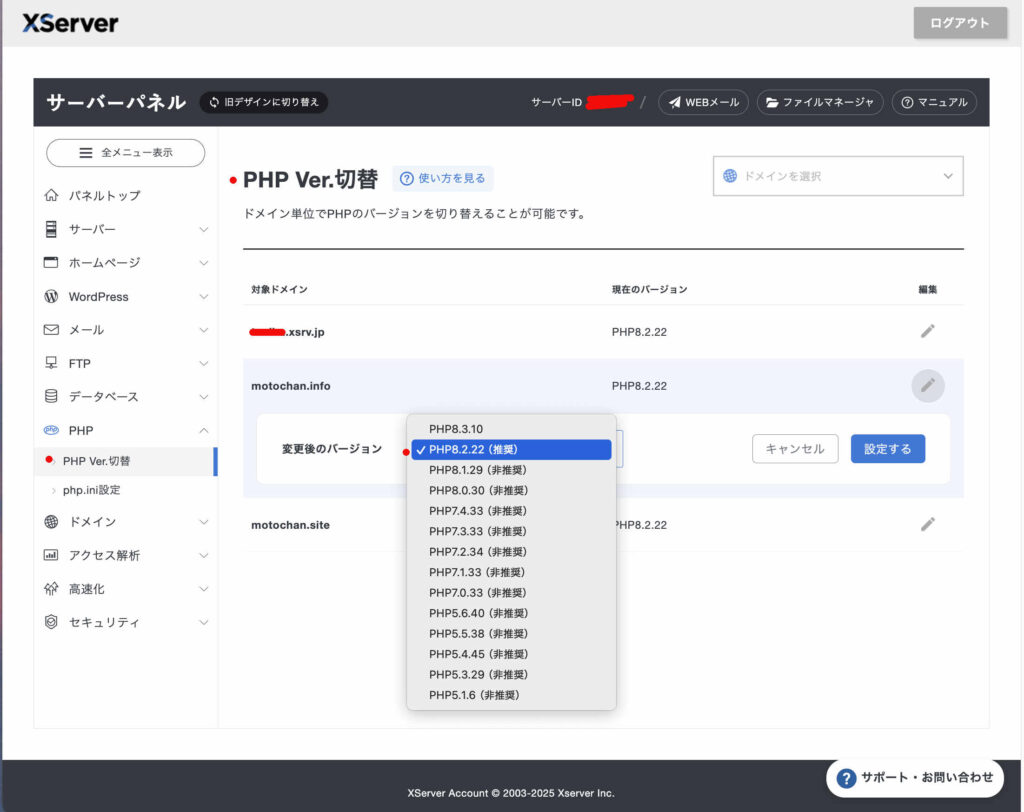Image resolution: width=1024 pixels, height=812 pixels.
Task: Expand the ドメイン menu chevron
Action: click(204, 522)
